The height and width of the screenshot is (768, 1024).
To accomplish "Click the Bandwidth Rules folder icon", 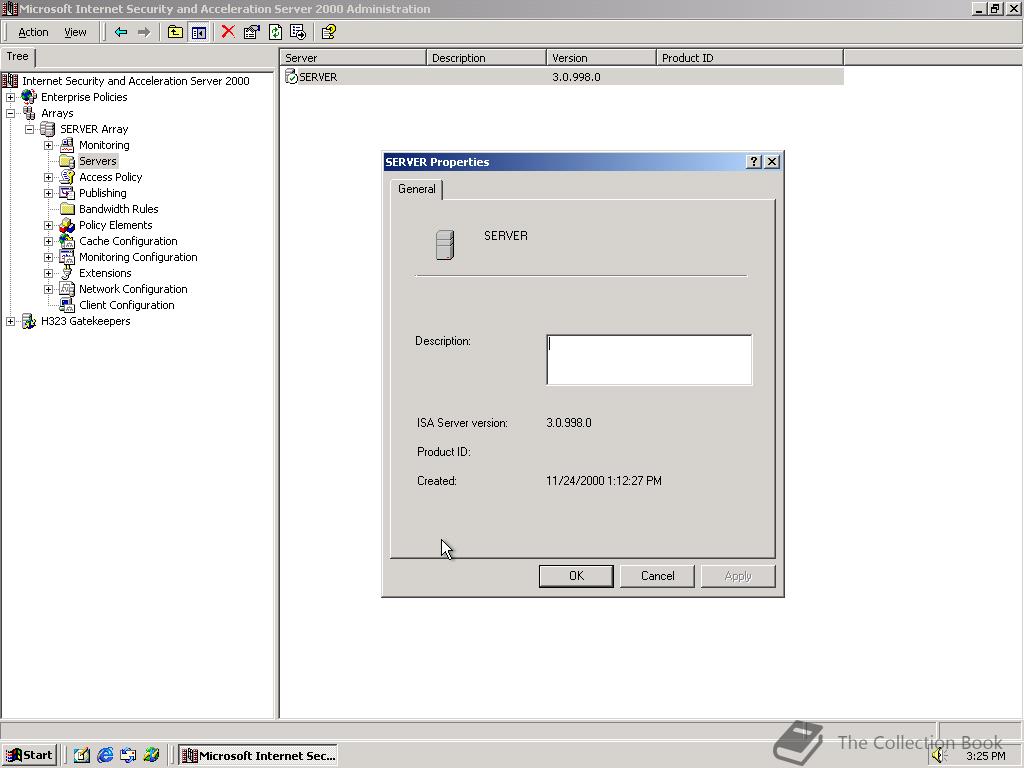I will click(x=67, y=209).
